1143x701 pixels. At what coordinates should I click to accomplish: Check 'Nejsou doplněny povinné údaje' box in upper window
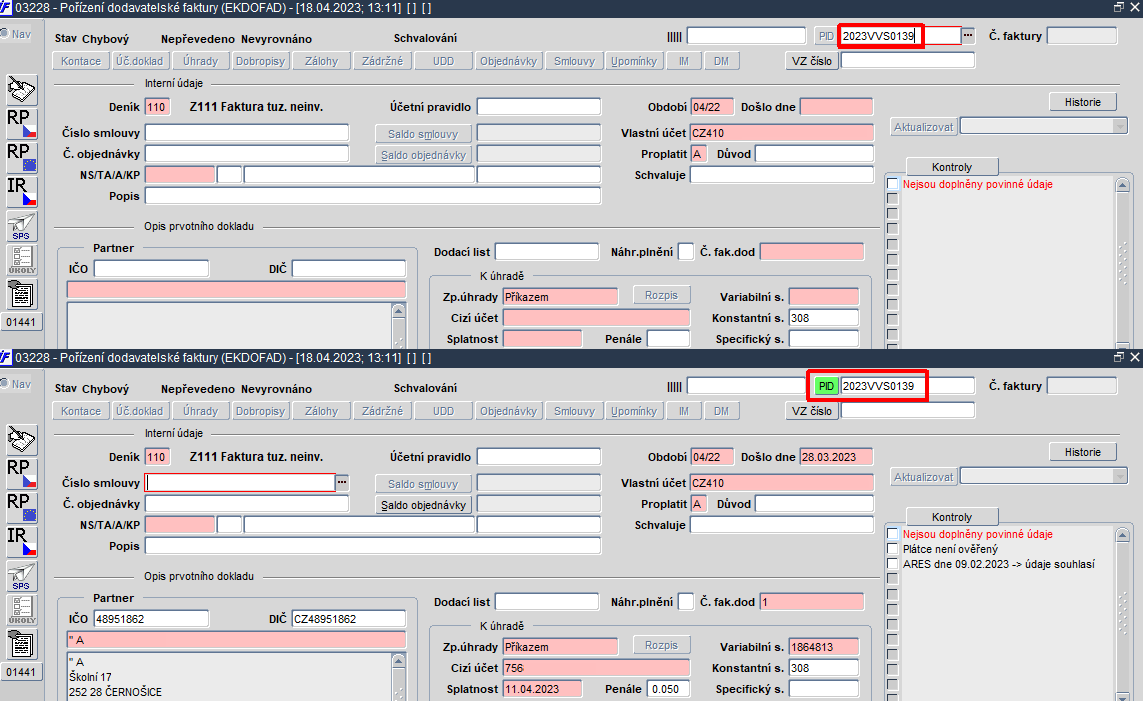(x=892, y=184)
